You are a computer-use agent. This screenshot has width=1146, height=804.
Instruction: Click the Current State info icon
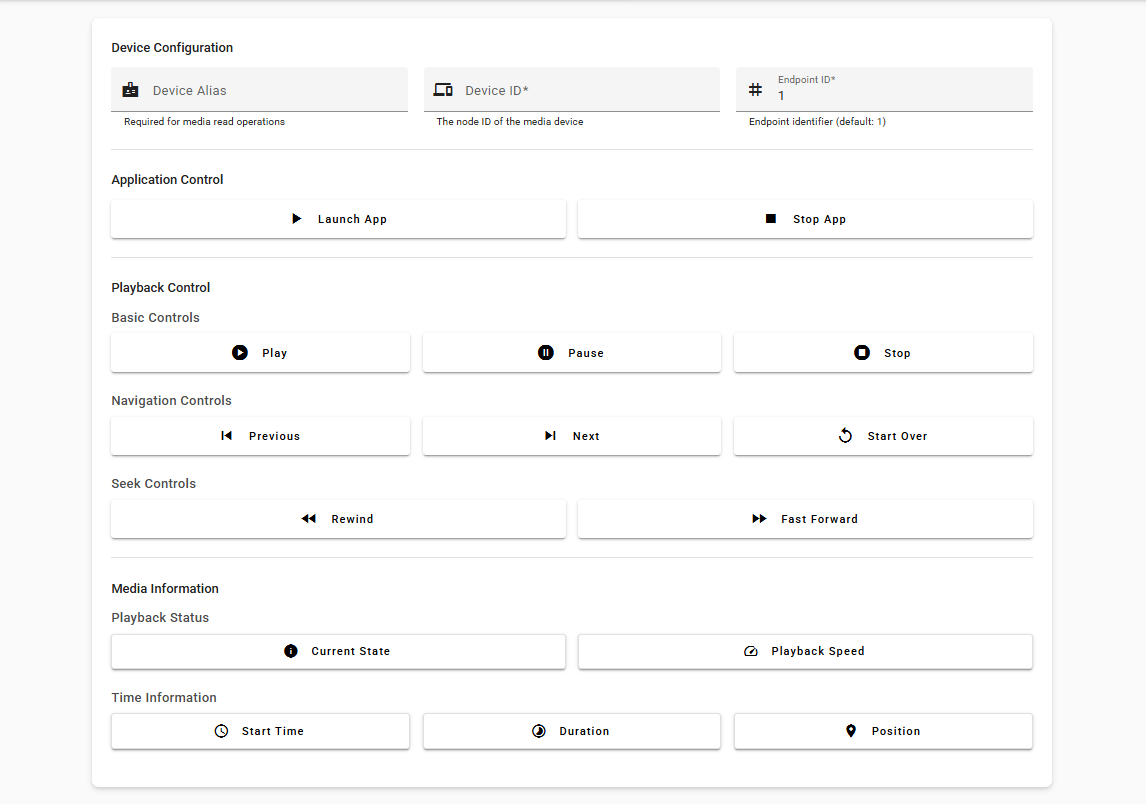[x=291, y=651]
